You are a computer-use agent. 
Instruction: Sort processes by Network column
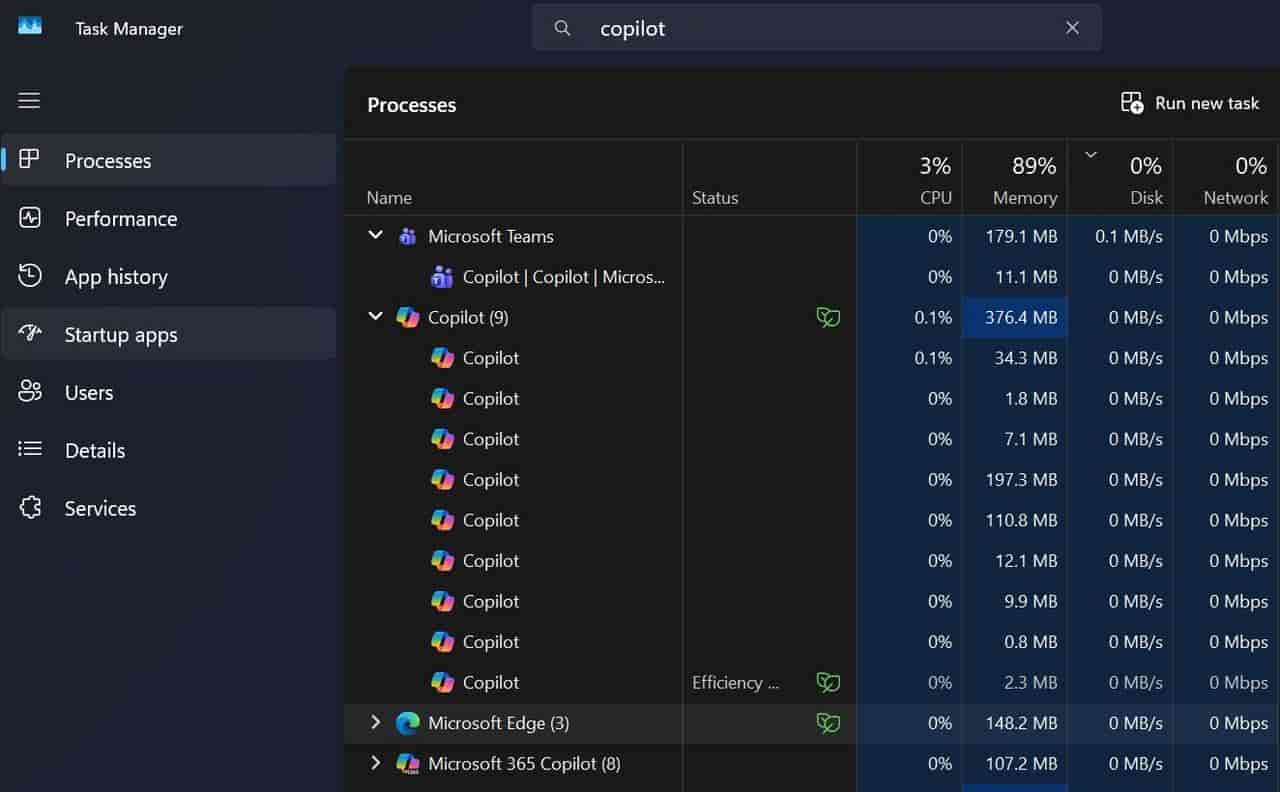(x=1226, y=178)
